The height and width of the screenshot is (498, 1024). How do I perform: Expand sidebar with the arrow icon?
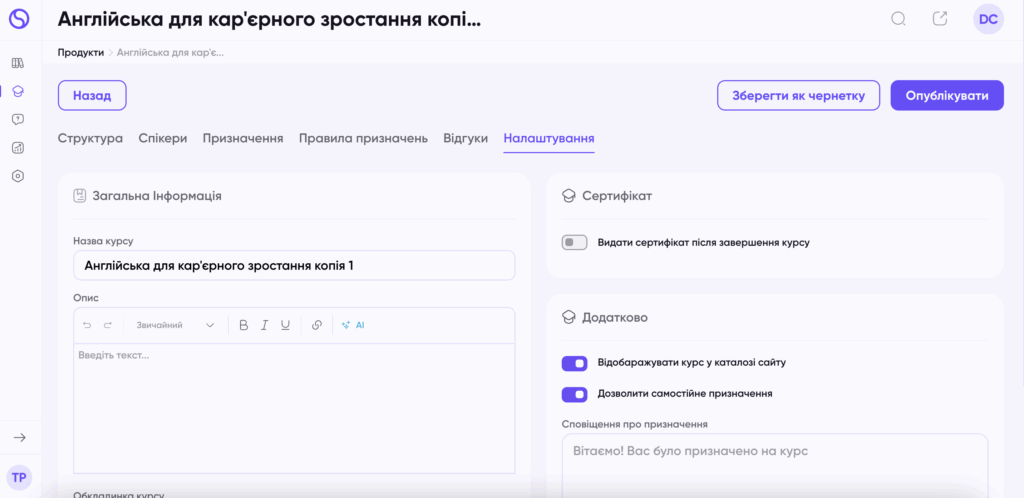click(20, 437)
